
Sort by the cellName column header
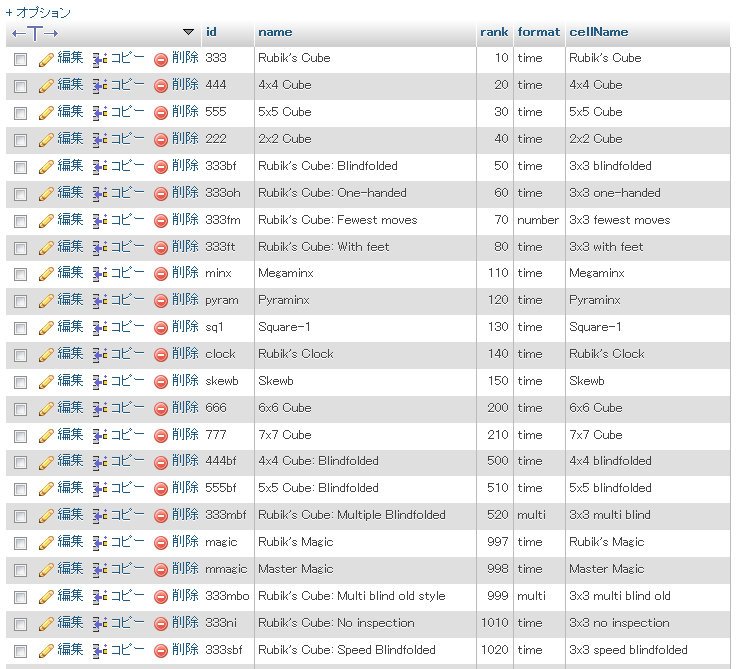599,32
